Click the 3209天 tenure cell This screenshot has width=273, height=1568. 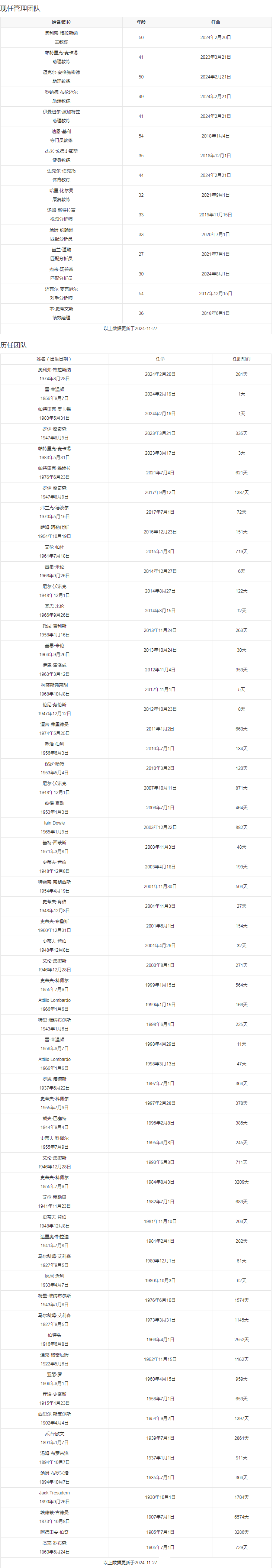[x=241, y=1182]
